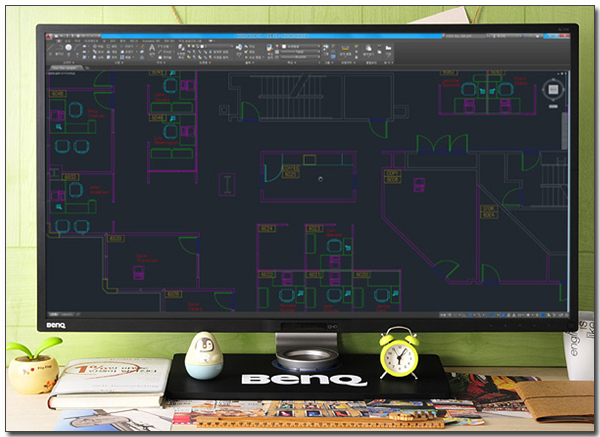
Task: Open the BIM 360 ribbon tab
Action: point(169,41)
